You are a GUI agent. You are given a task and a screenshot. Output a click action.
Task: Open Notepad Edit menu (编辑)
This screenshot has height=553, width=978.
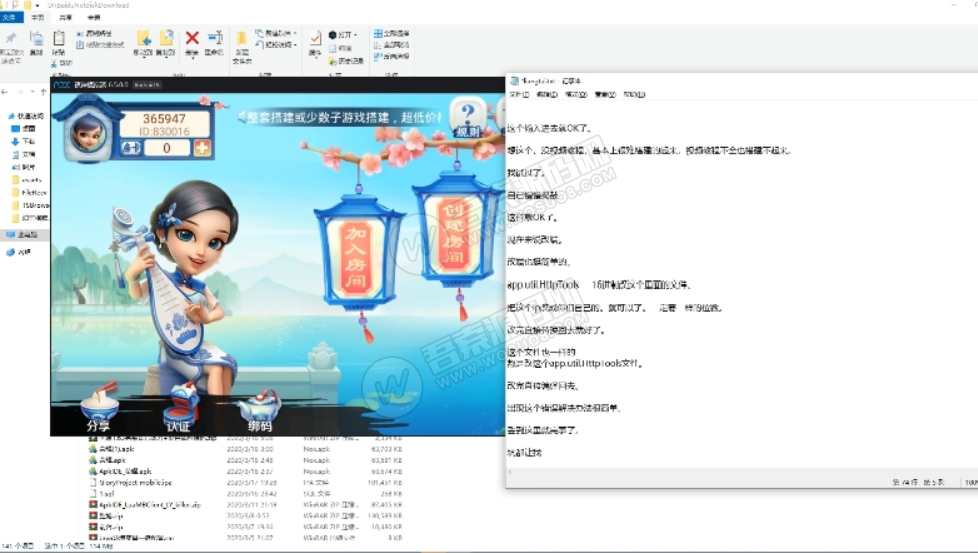pyautogui.click(x=547, y=95)
